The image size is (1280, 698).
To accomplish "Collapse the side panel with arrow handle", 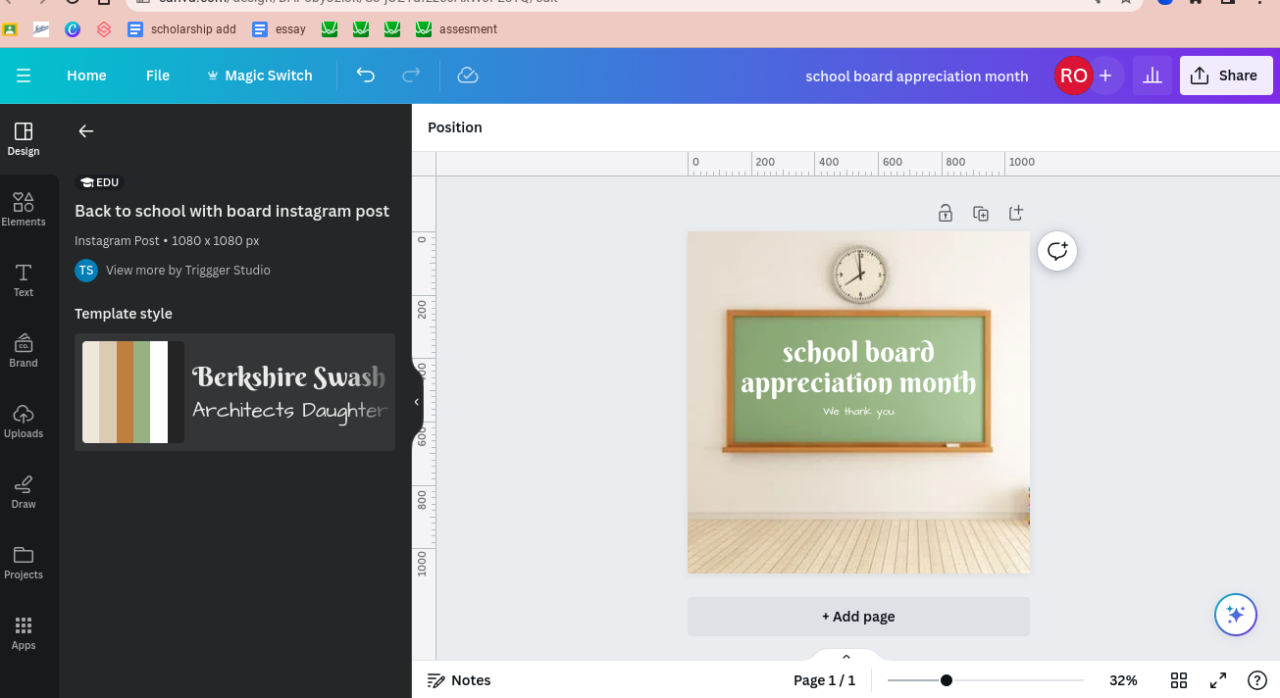I will (417, 402).
